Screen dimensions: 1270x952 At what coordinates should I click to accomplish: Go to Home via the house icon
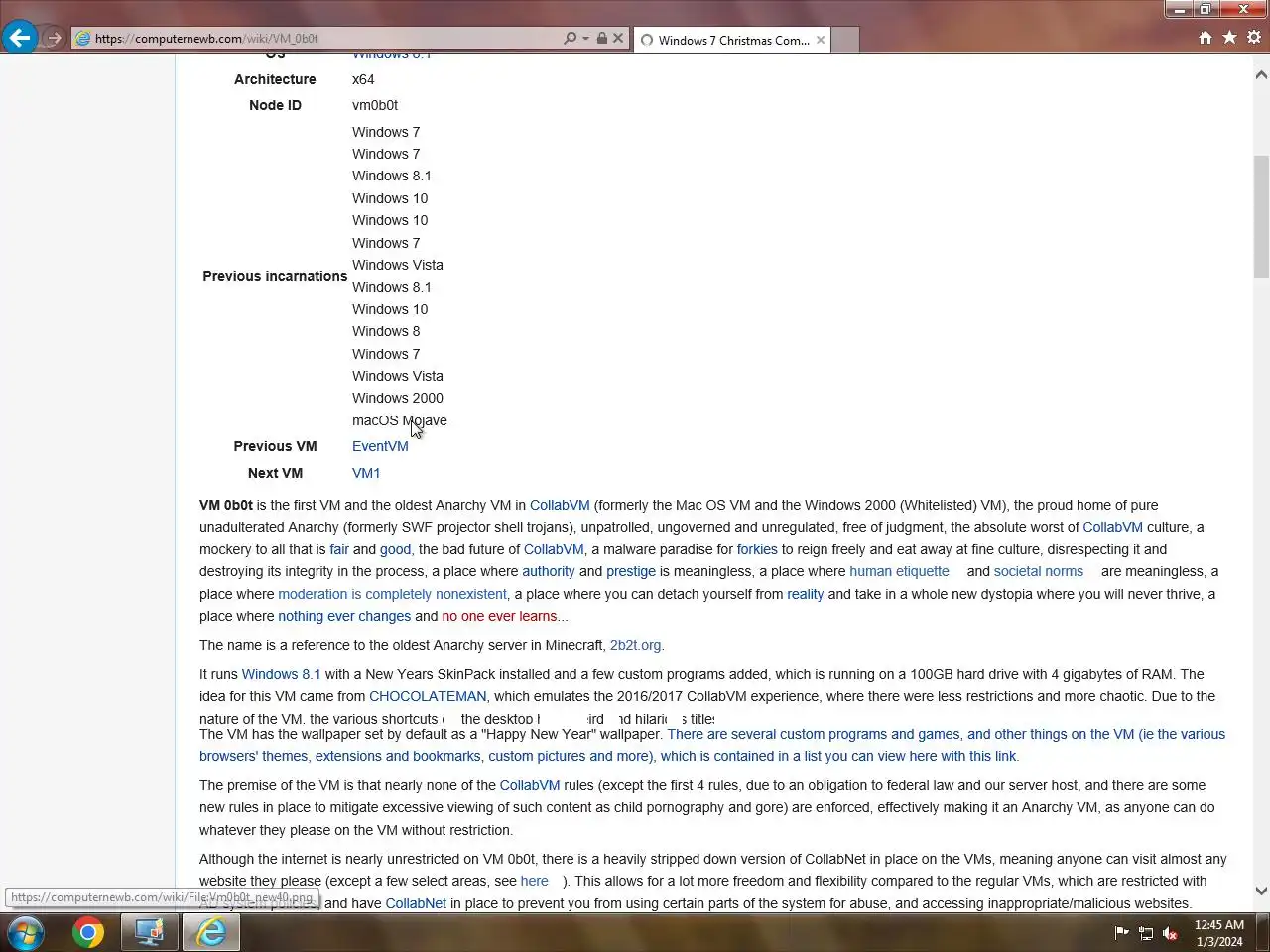point(1205,37)
